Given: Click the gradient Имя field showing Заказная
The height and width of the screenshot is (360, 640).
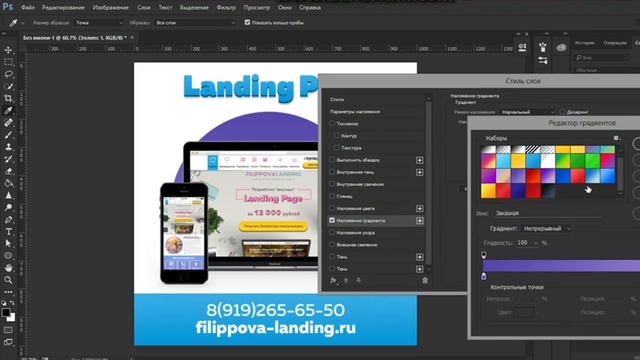Looking at the screenshot, I should coord(549,213).
